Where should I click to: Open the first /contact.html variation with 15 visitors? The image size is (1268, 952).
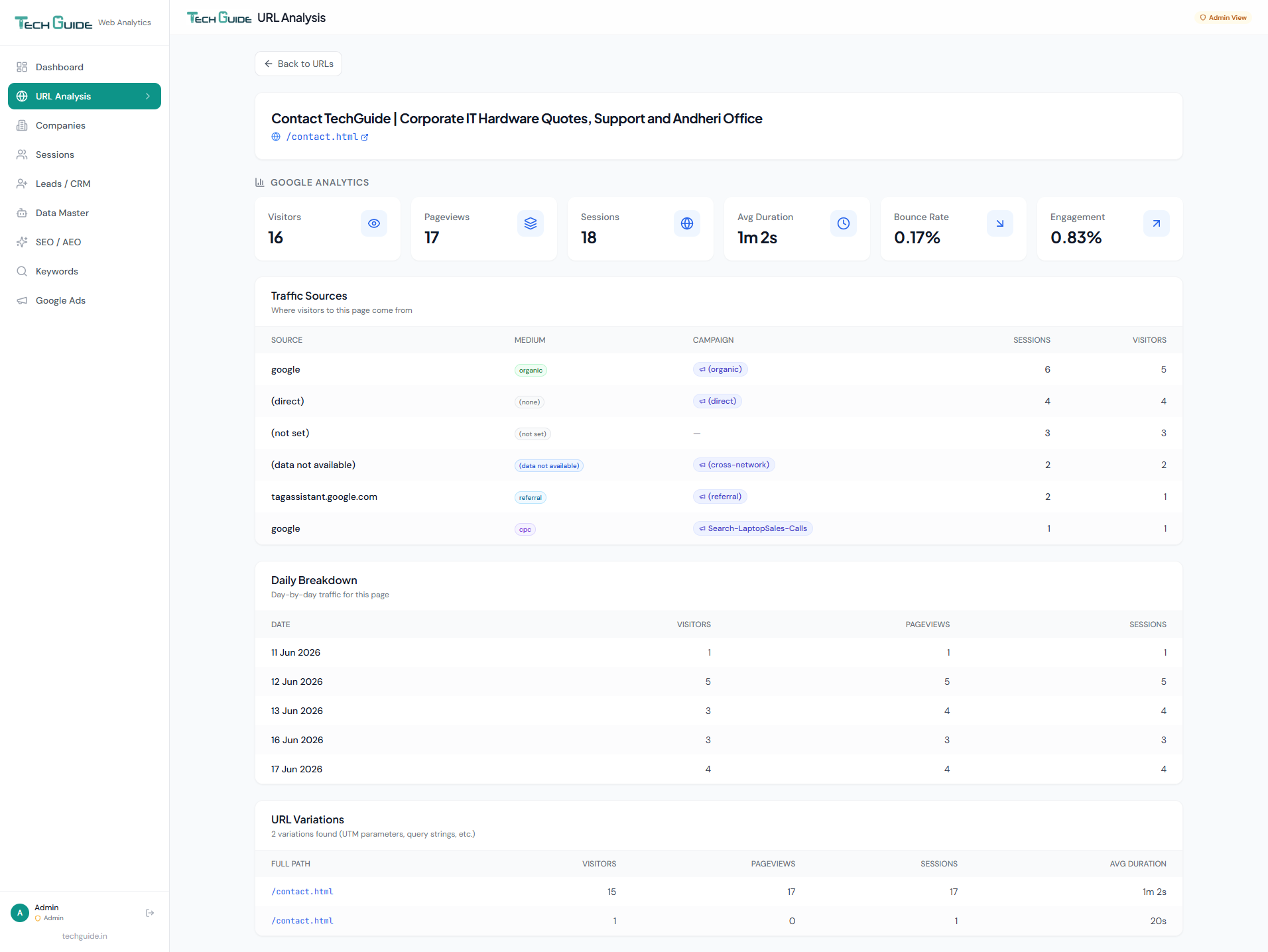302,892
